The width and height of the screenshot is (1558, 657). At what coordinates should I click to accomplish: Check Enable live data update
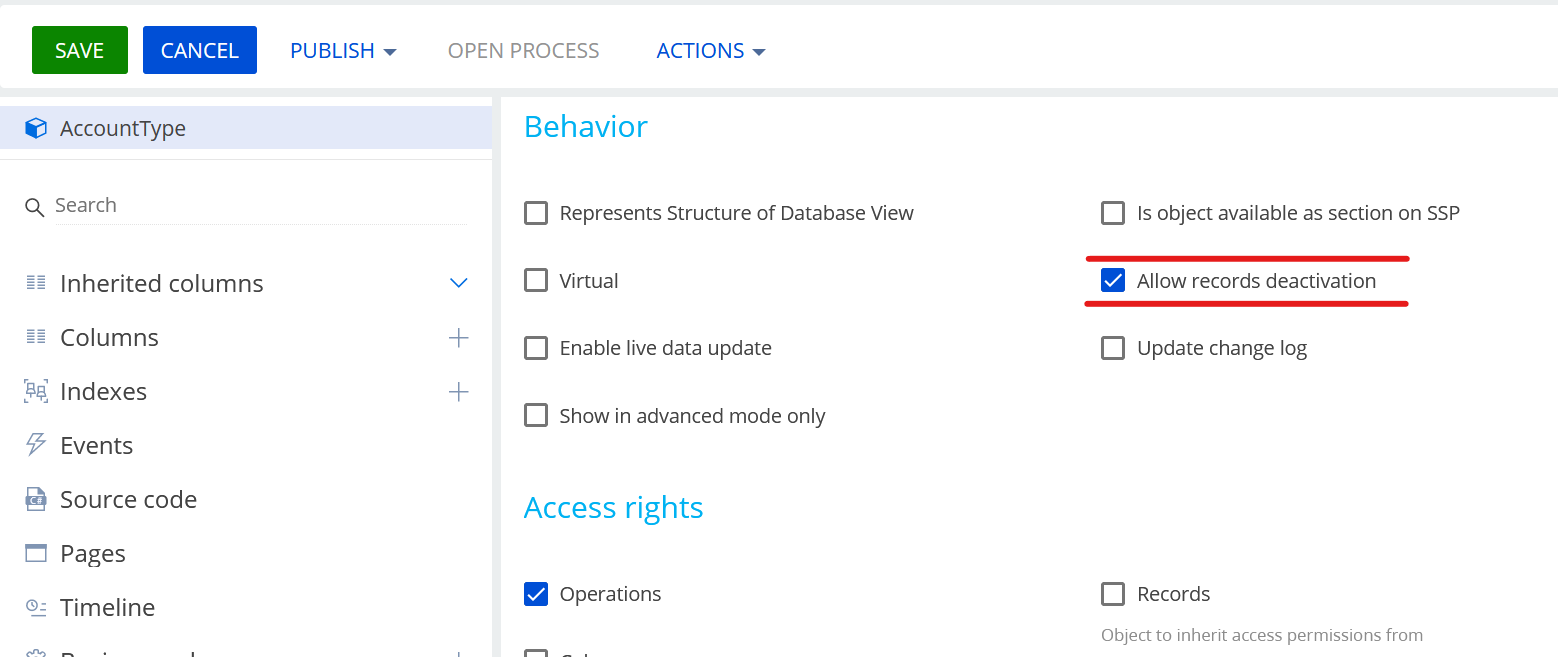pyautogui.click(x=536, y=348)
